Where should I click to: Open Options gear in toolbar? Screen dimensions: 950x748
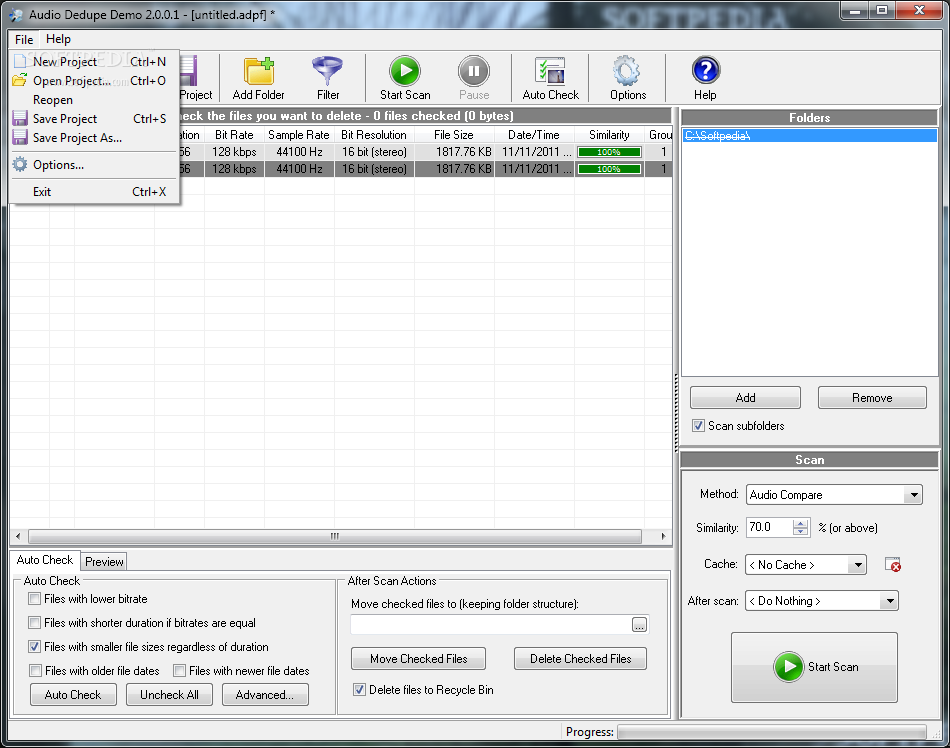tap(627, 78)
